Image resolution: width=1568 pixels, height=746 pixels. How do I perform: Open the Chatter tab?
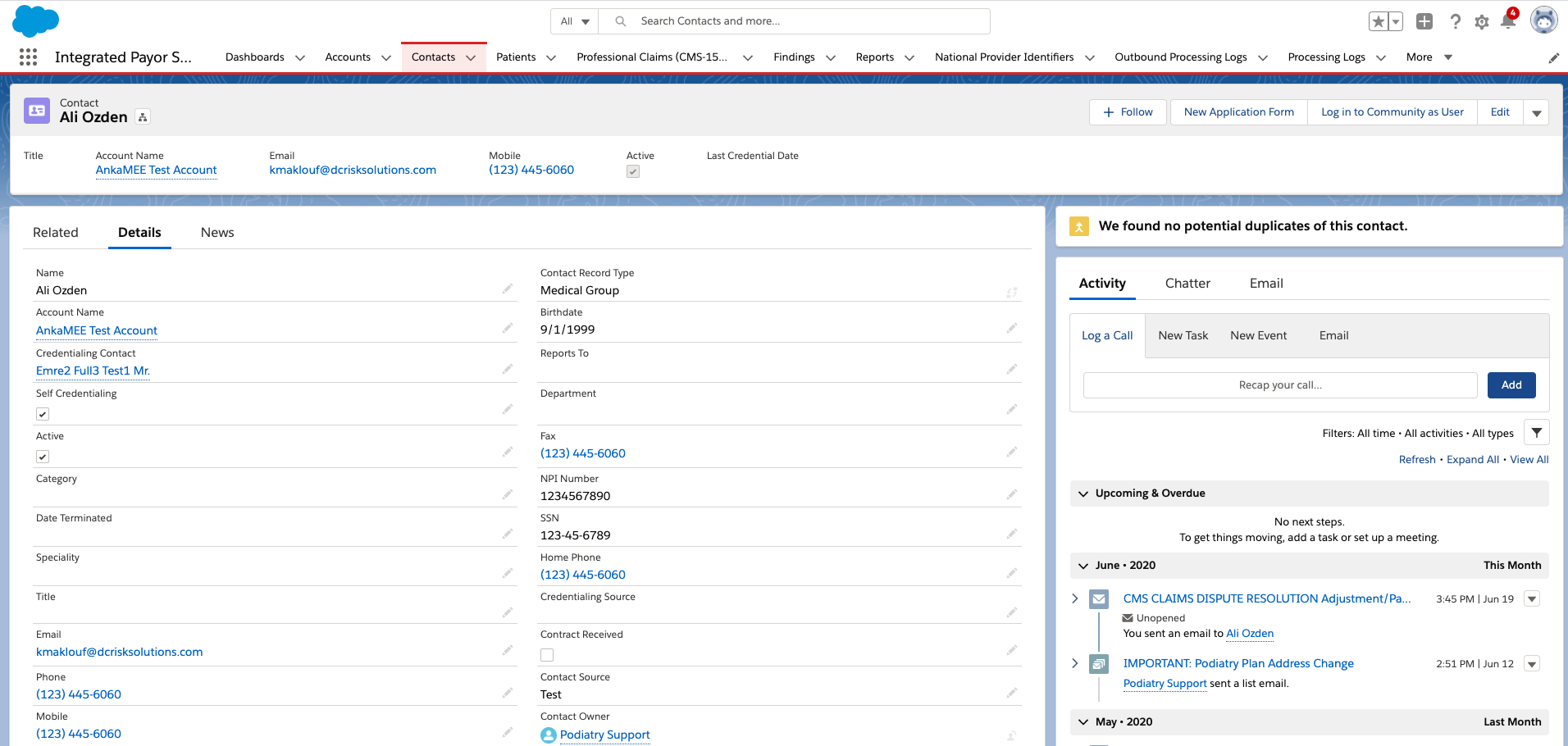[1187, 283]
